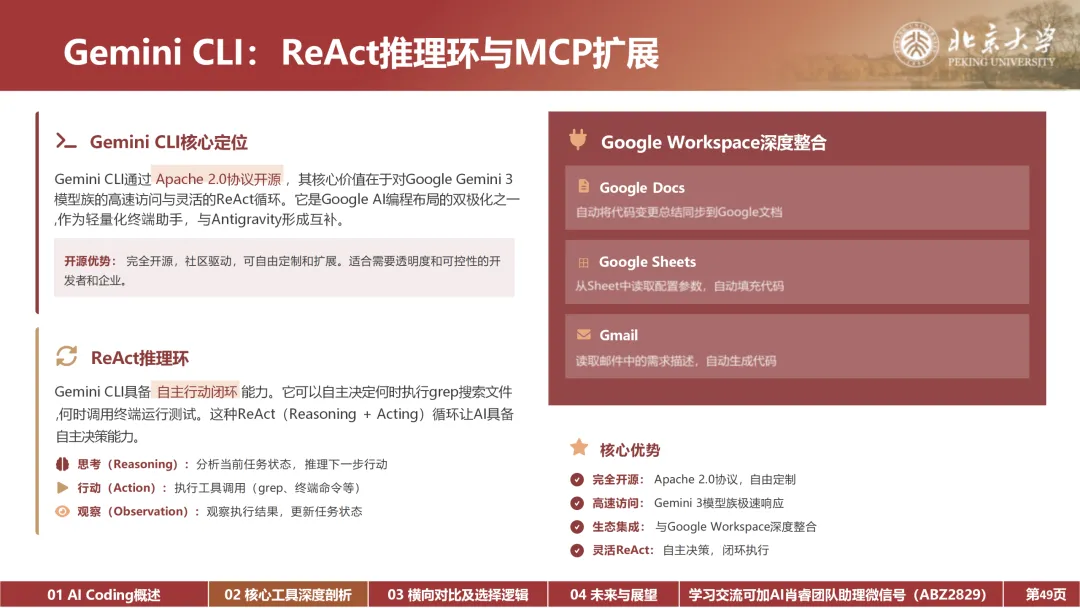This screenshot has width=1080, height=608.
Task: Click the text 执行工具调用（grep、终端命令等）
Action: (267, 488)
